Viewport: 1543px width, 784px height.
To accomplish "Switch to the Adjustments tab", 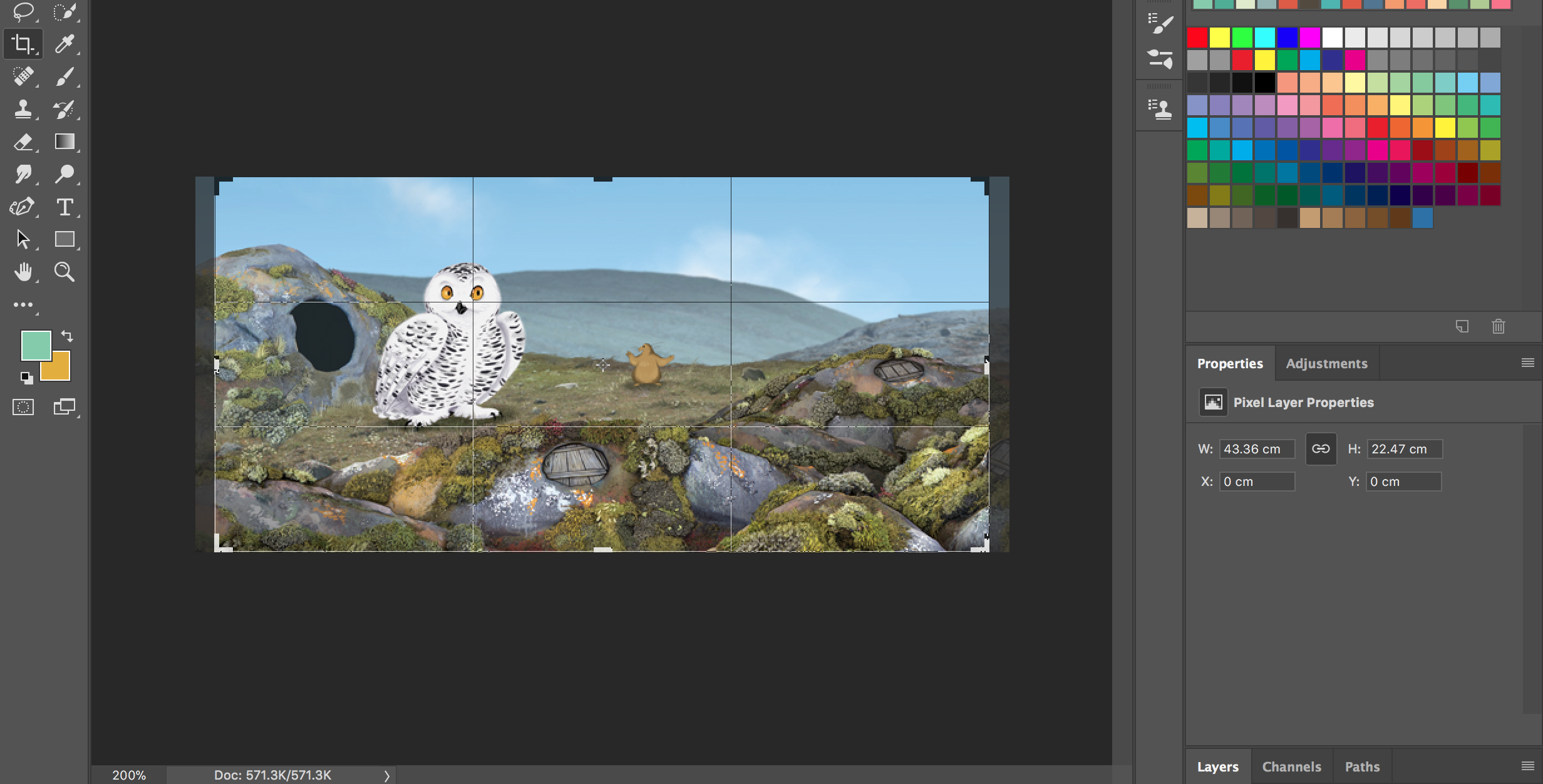I will [1326, 364].
